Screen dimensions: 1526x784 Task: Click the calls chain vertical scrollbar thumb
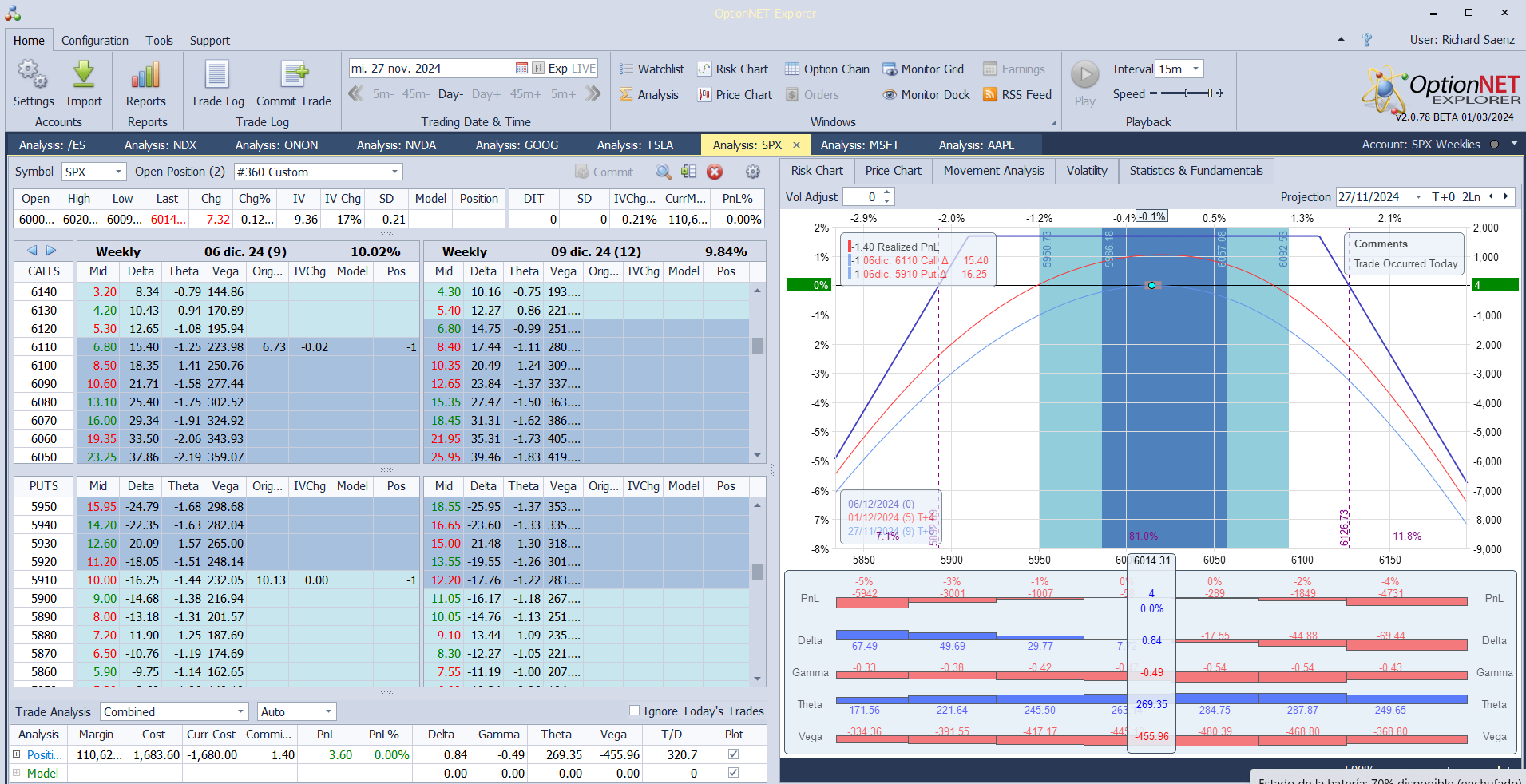coord(757,346)
